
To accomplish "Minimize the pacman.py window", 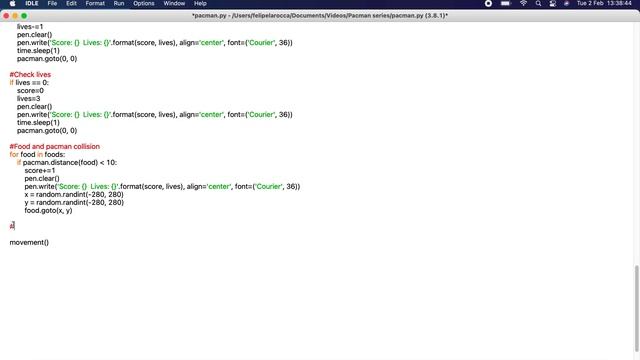I will pos(15,16).
